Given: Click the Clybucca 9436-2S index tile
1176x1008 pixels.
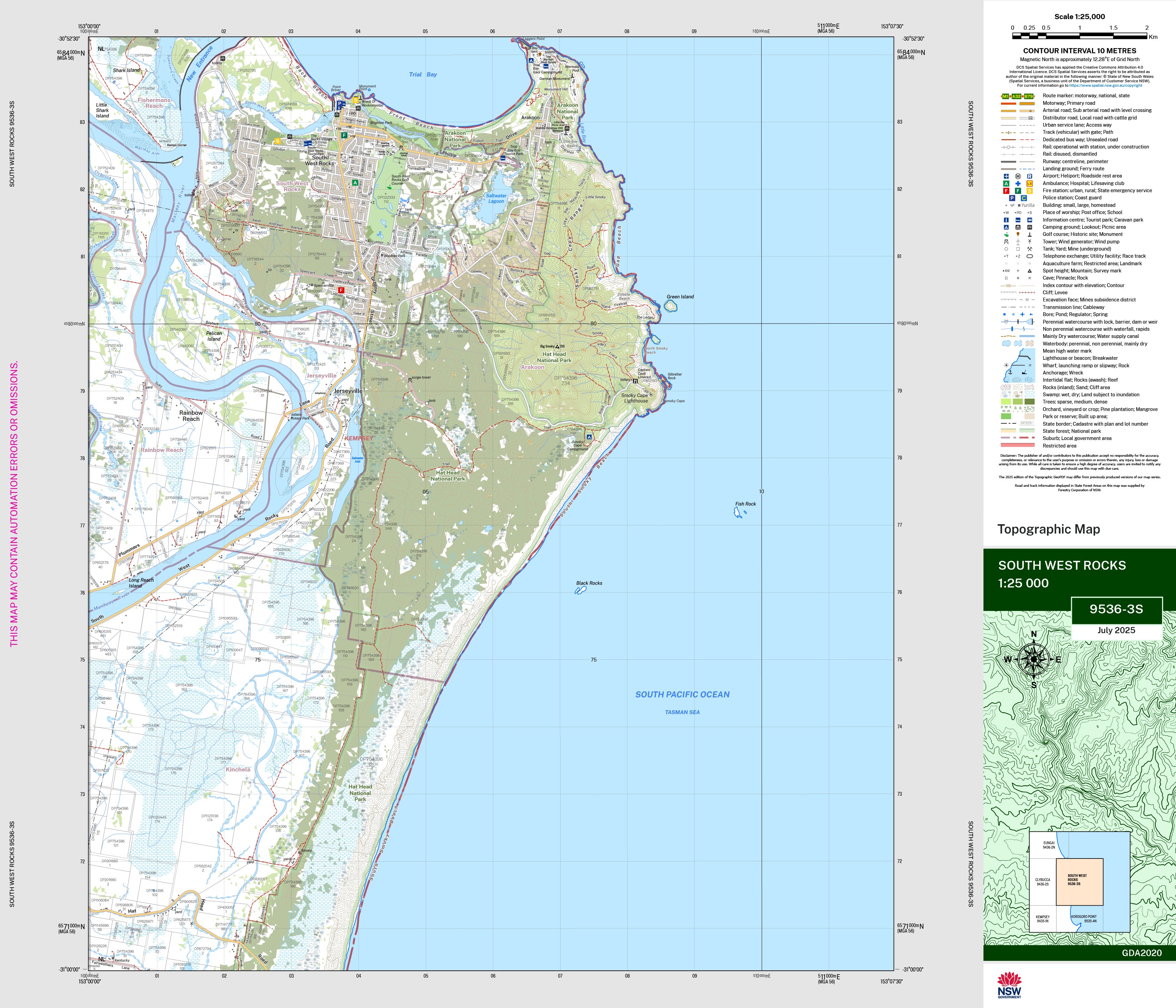Looking at the screenshot, I should 1043,881.
